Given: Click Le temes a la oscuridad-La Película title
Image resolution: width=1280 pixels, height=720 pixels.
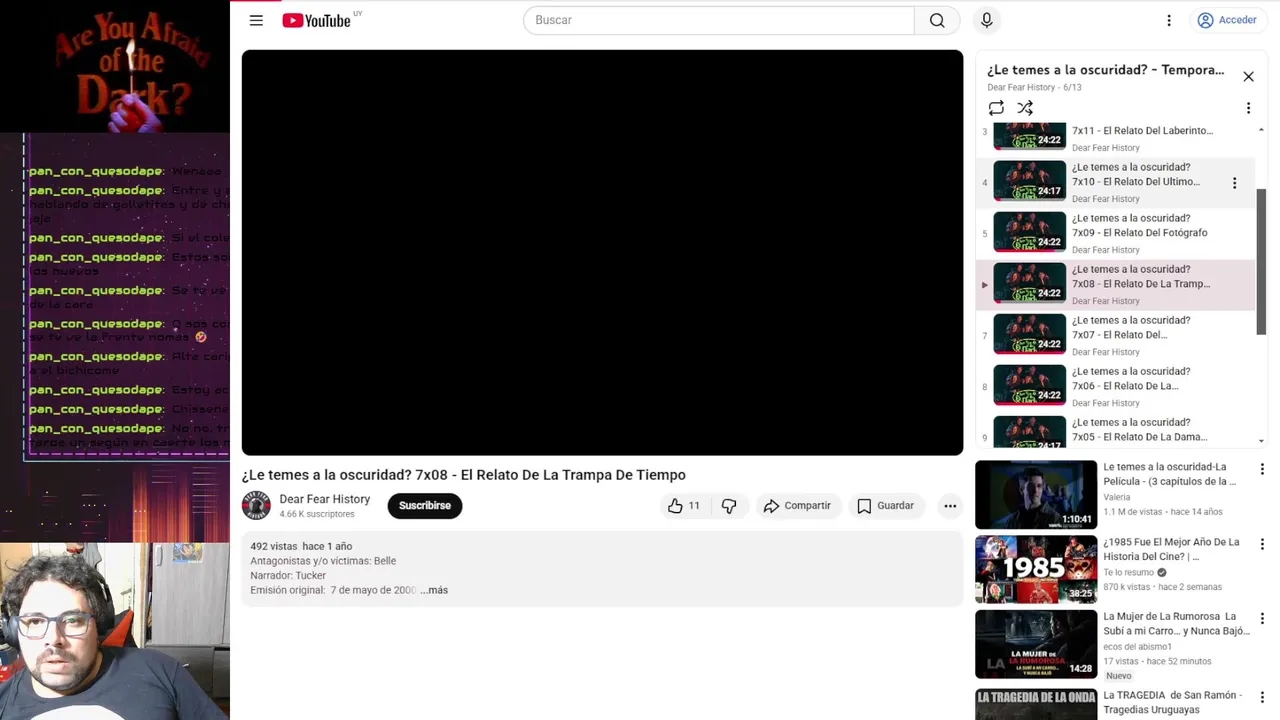Looking at the screenshot, I should 1169,474.
